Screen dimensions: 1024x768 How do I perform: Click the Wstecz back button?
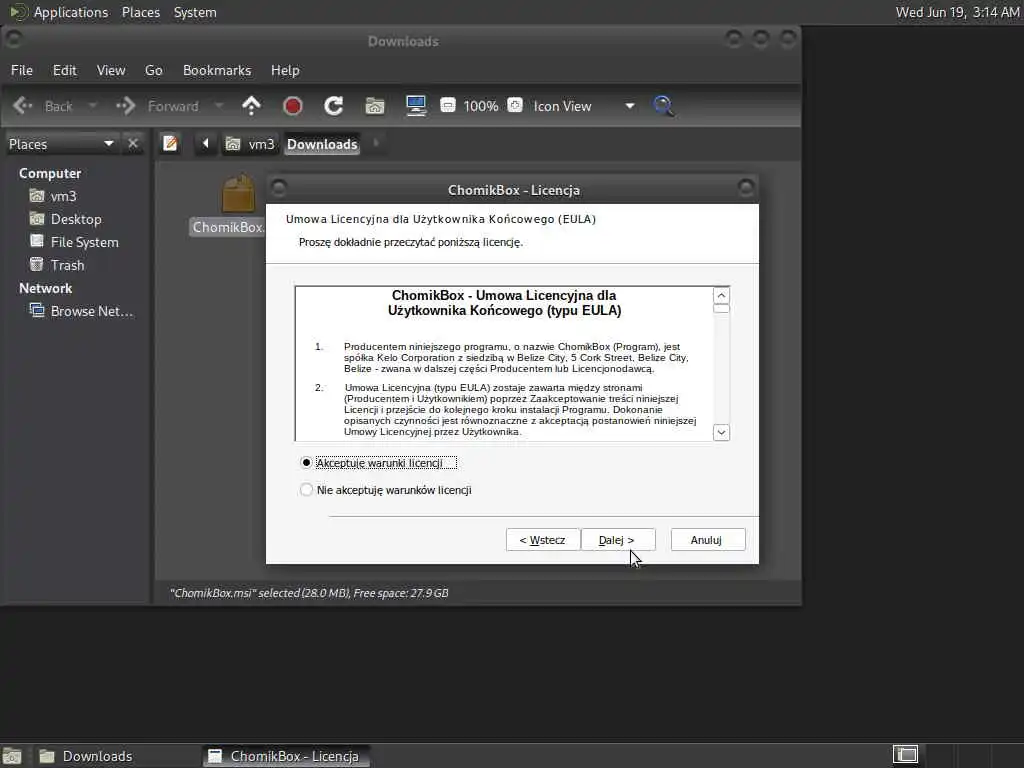click(x=542, y=539)
